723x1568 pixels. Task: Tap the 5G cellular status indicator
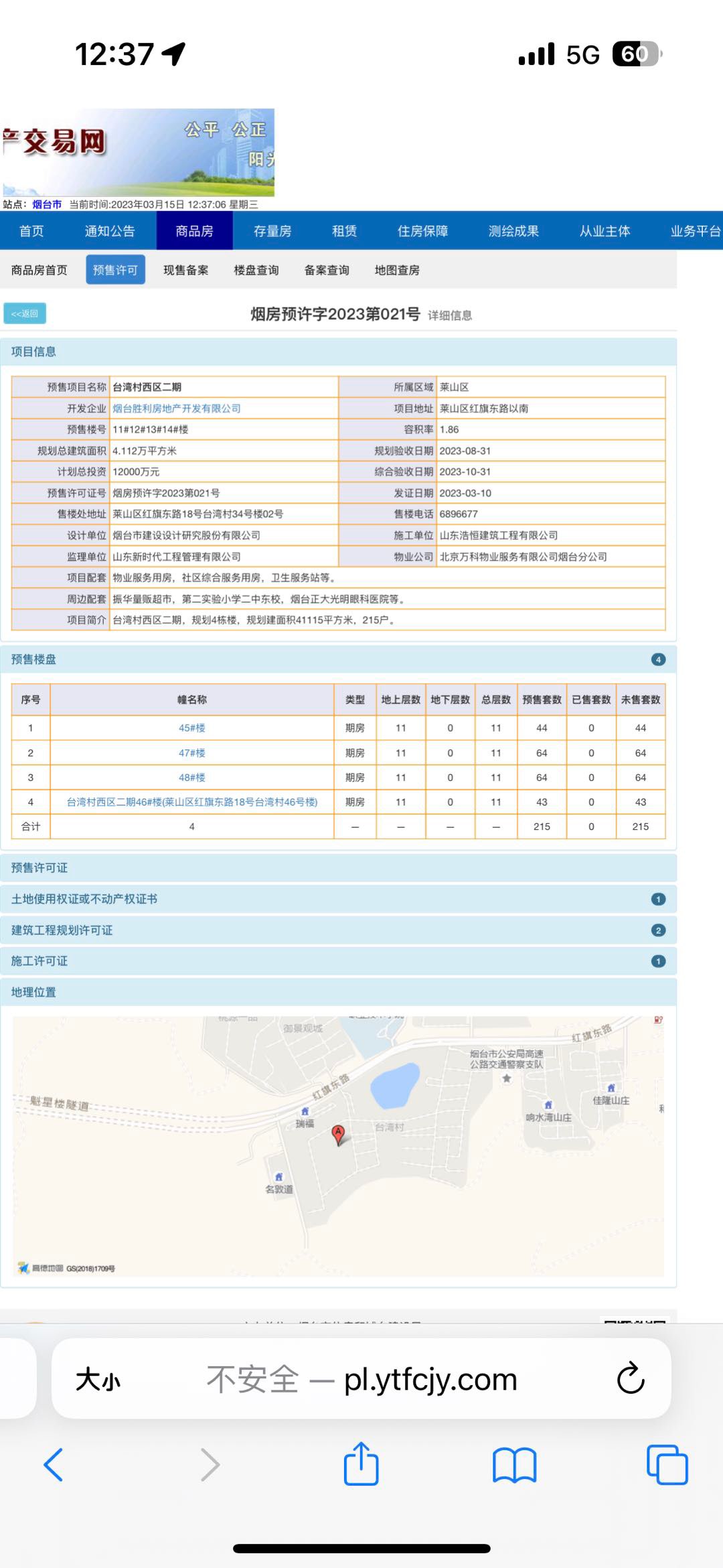pyautogui.click(x=582, y=54)
